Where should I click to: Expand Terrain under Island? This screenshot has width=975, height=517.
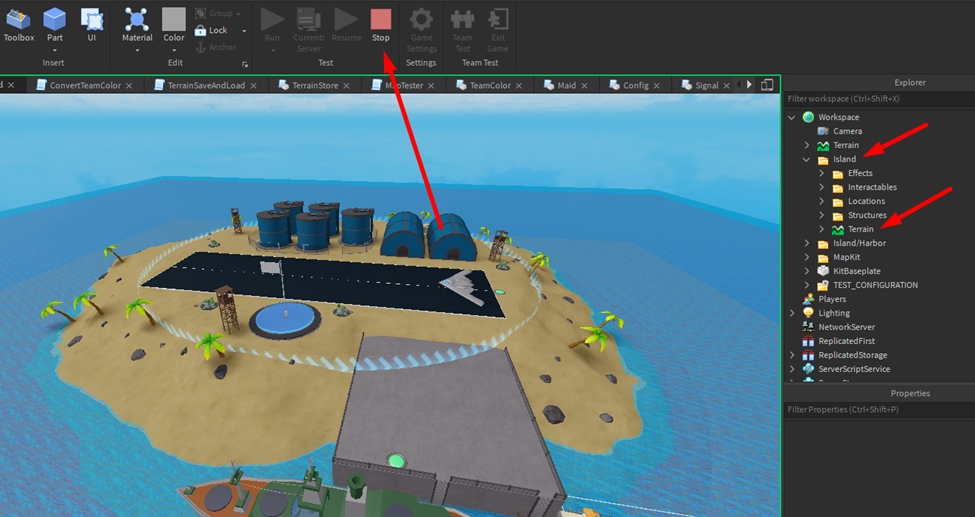tap(821, 229)
